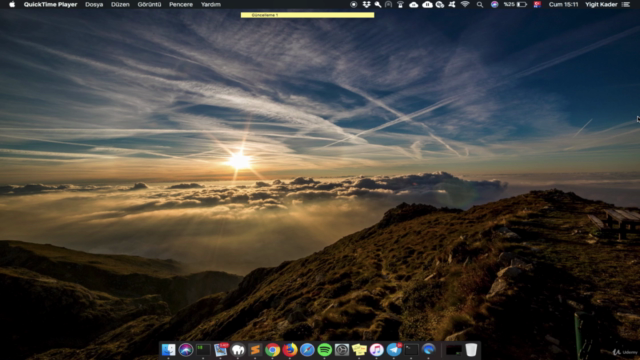
Task: Open the Wi-Fi status menu
Action: (x=465, y=4)
